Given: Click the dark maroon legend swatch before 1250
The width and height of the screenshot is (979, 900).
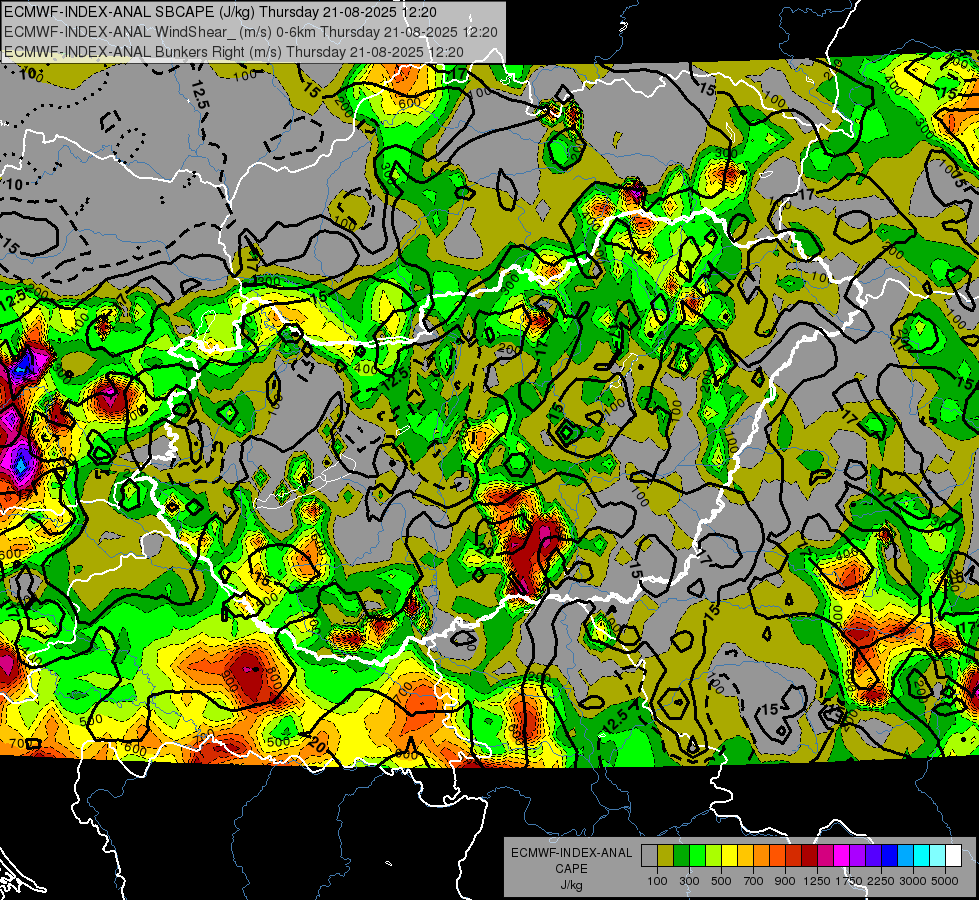Looking at the screenshot, I should click(x=810, y=856).
